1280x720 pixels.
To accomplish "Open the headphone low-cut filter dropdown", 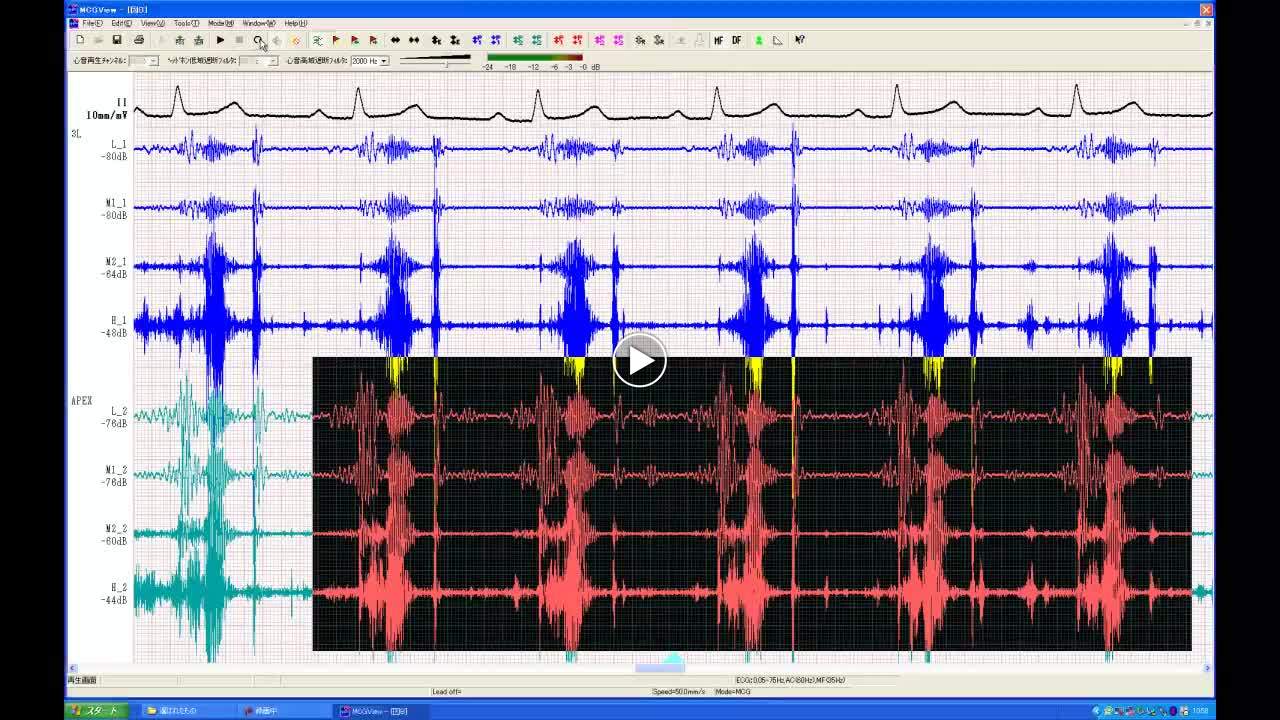I will pyautogui.click(x=272, y=61).
